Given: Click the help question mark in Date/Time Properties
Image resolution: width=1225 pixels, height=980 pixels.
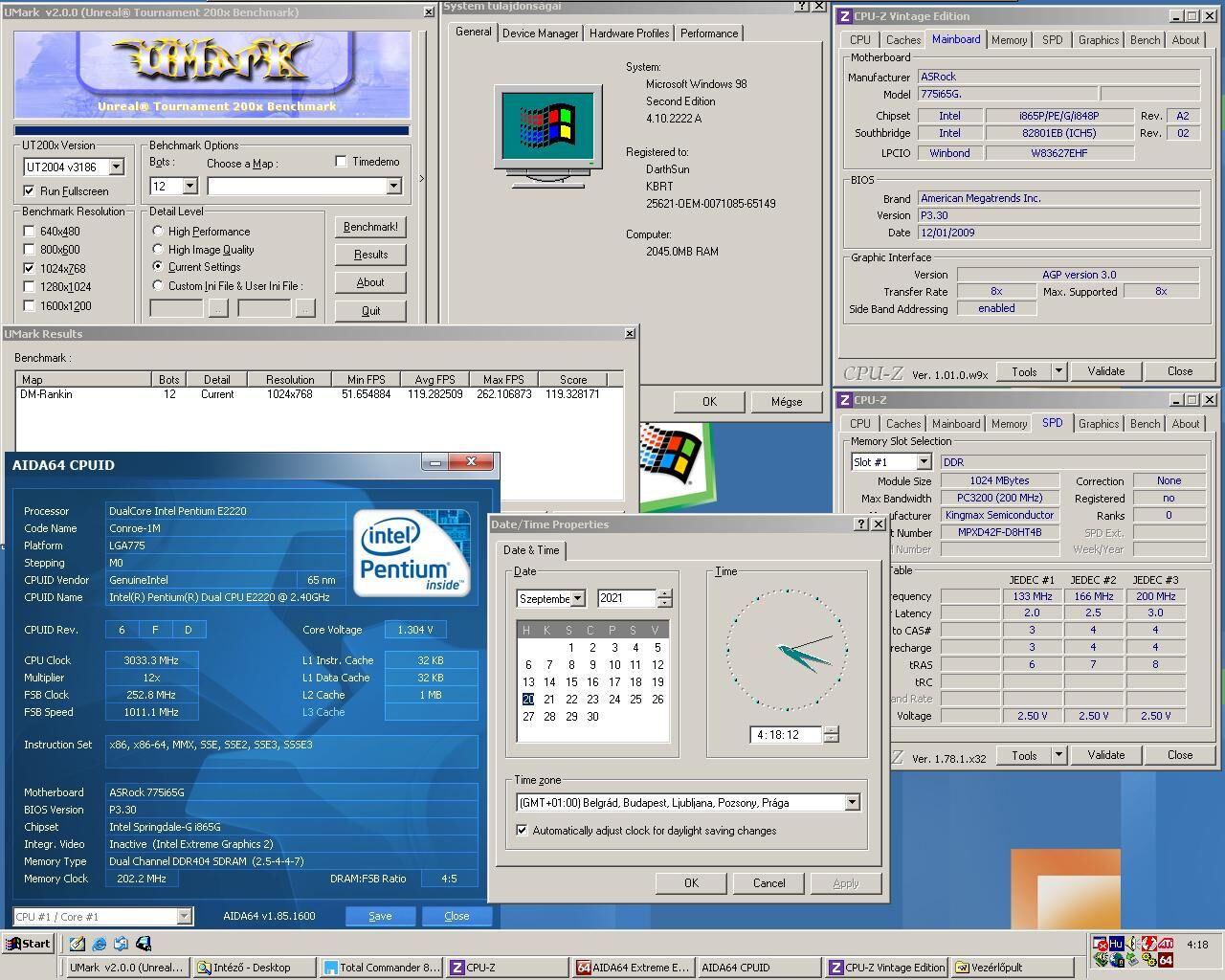Looking at the screenshot, I should click(861, 524).
